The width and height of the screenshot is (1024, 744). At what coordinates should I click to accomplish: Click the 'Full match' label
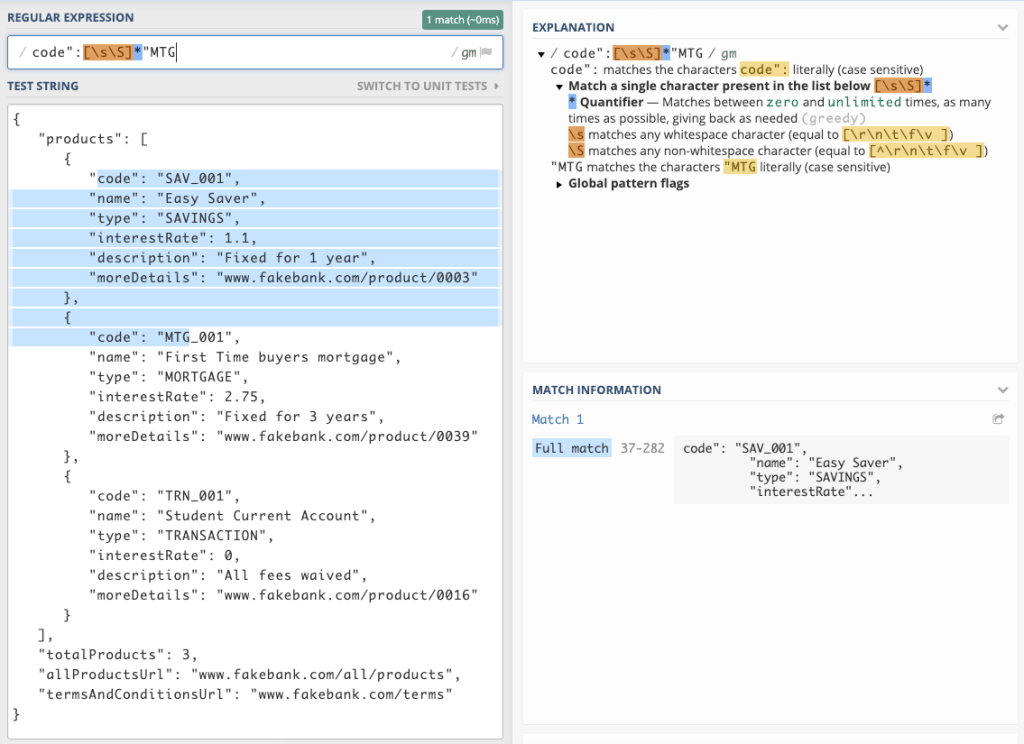click(571, 448)
